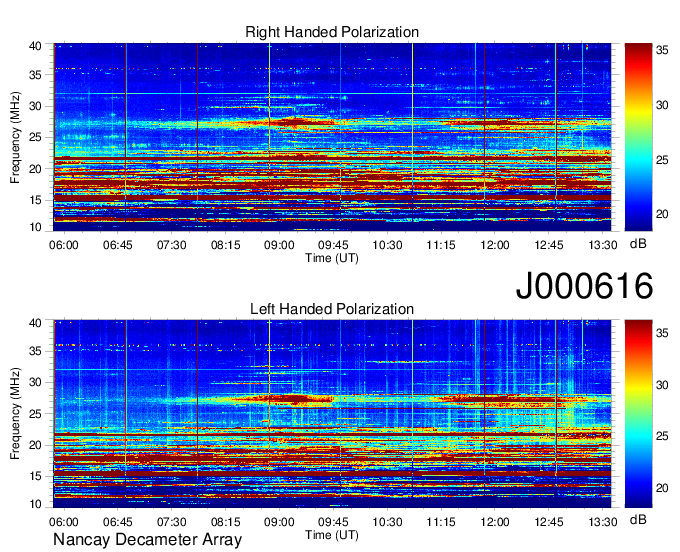Click the 'Nancay Decameter Array' caption
The height and width of the screenshot is (552, 680).
pos(147,540)
